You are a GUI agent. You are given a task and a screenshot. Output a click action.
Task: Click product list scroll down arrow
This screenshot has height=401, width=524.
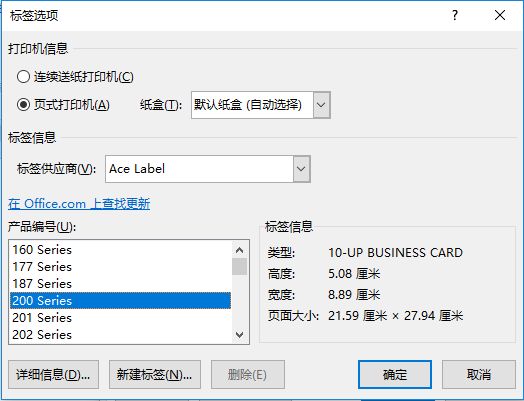coord(239,335)
